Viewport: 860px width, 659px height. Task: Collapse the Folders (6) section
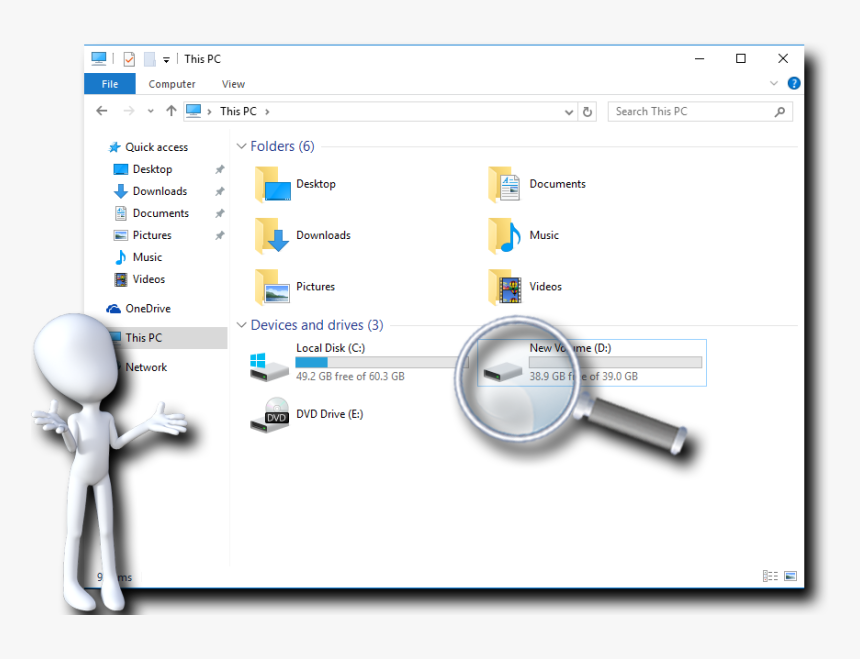(241, 146)
